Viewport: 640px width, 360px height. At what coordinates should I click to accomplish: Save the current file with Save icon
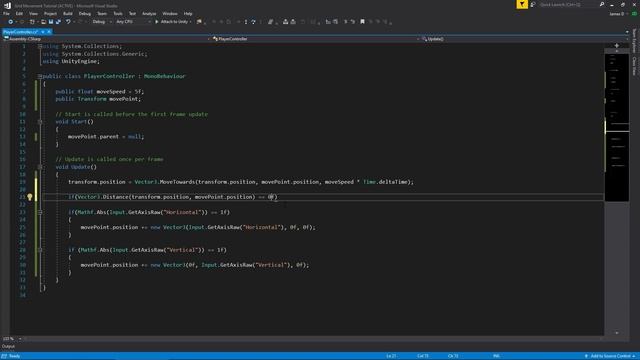click(51, 22)
